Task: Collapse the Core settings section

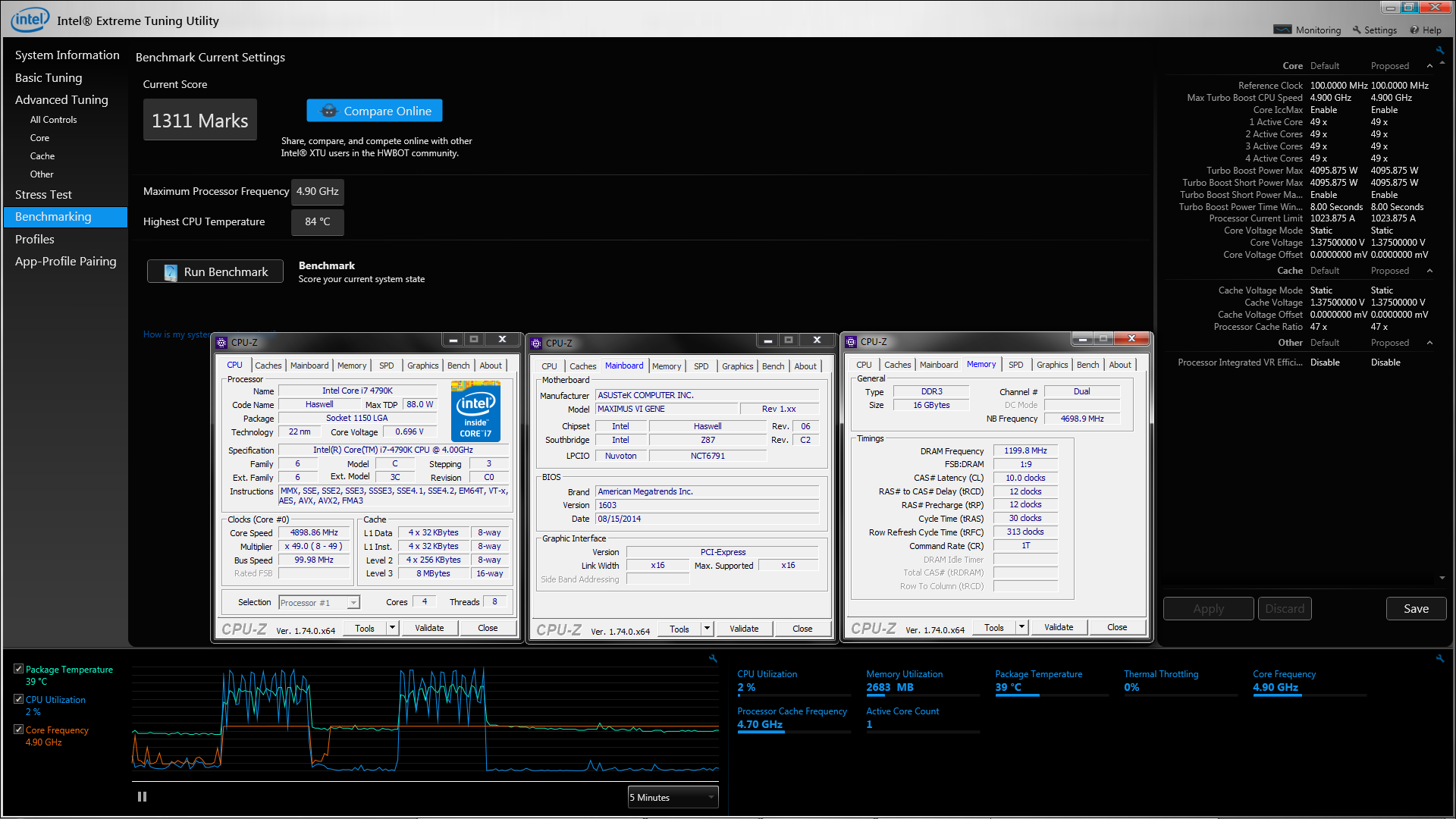Action: (x=1429, y=66)
